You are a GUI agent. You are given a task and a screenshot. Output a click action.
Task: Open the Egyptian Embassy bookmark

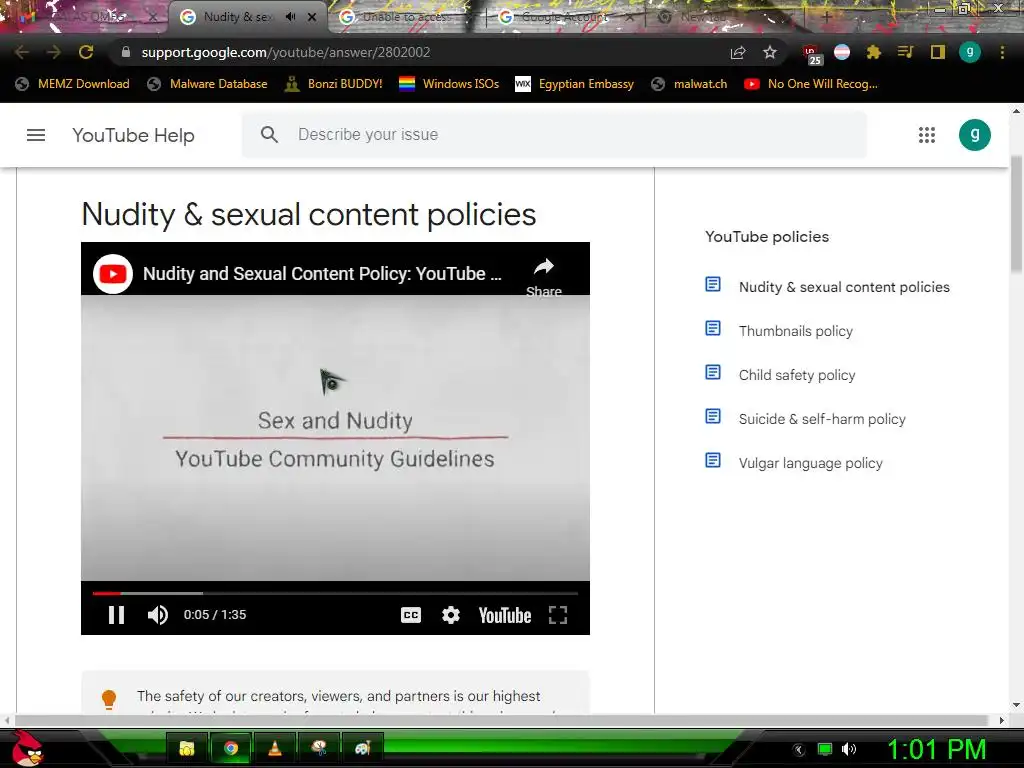575,84
